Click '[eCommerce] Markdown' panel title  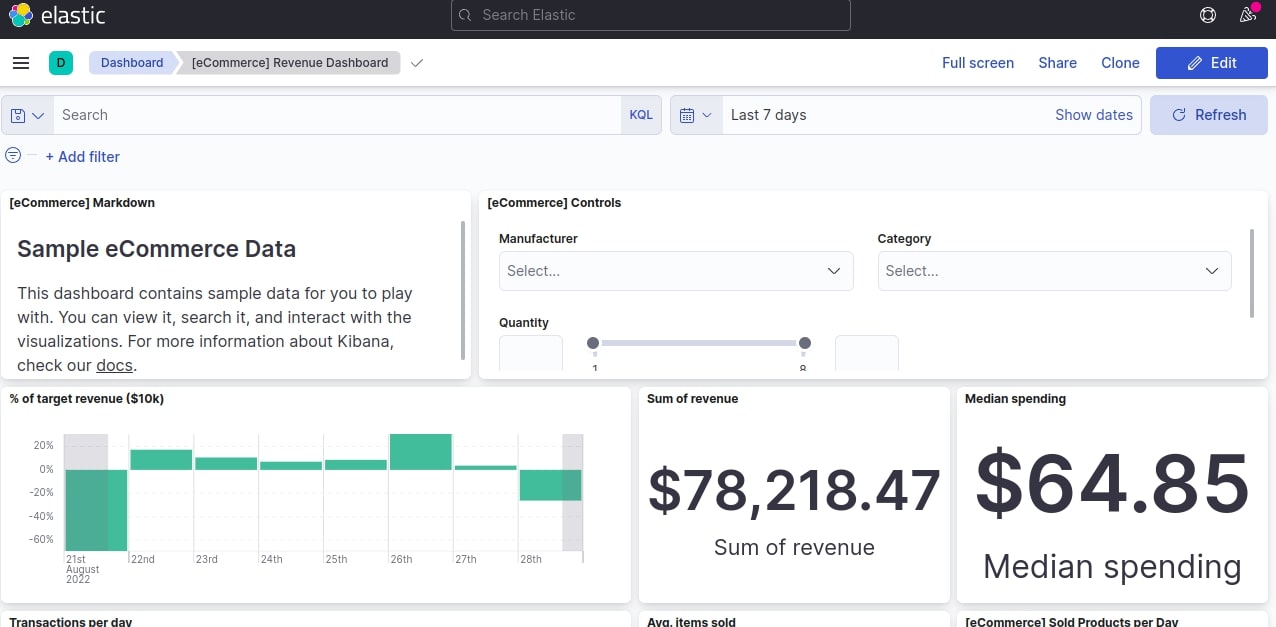pos(82,203)
